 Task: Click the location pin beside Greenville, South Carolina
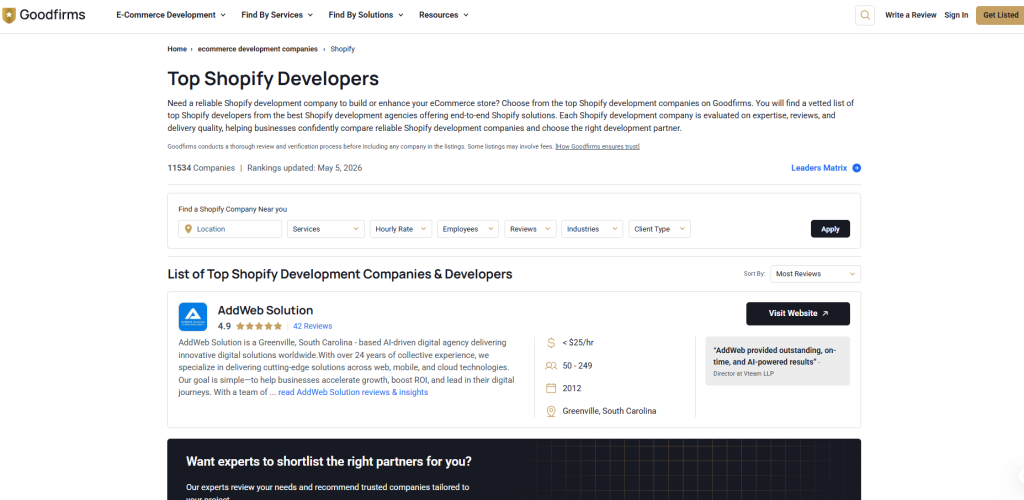tap(551, 411)
